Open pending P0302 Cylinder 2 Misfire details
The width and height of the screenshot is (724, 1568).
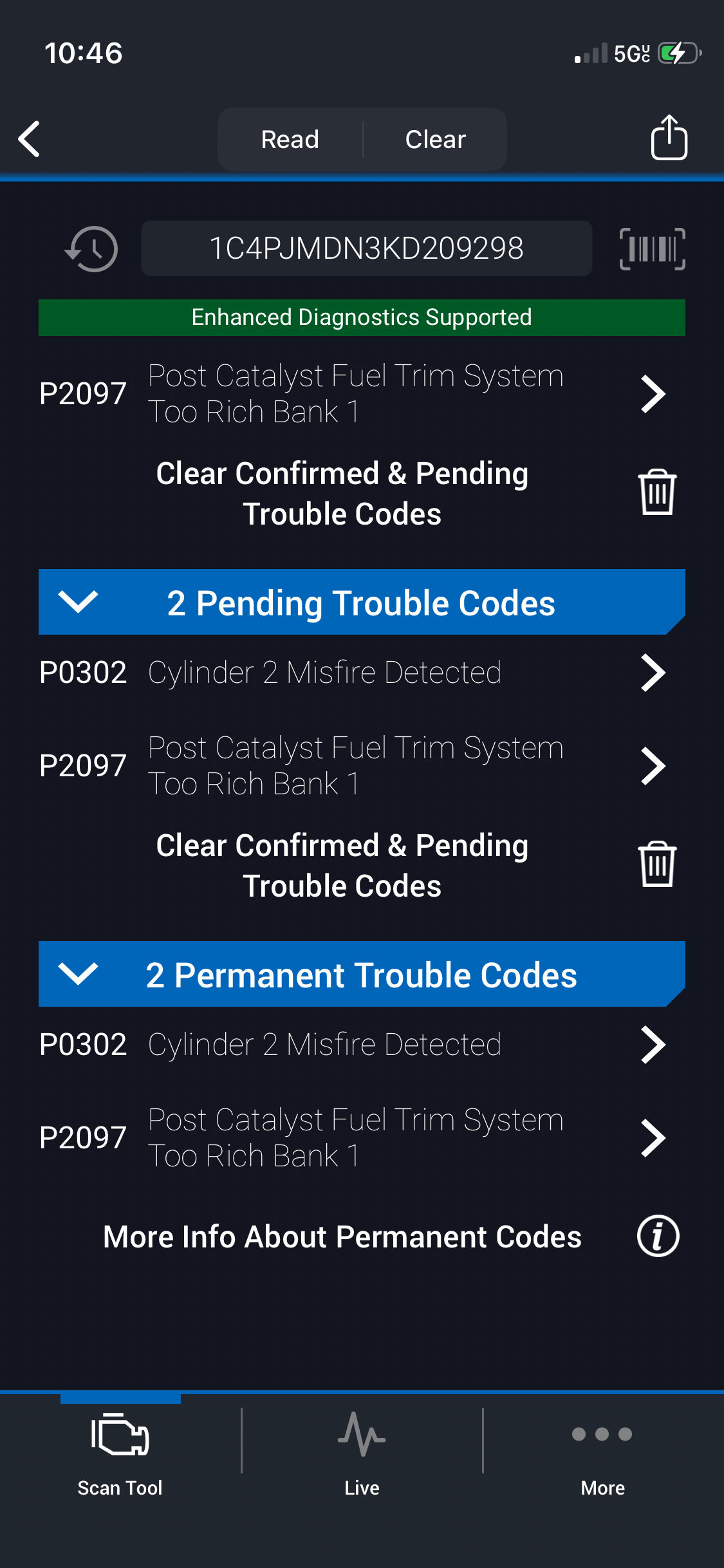(353, 673)
